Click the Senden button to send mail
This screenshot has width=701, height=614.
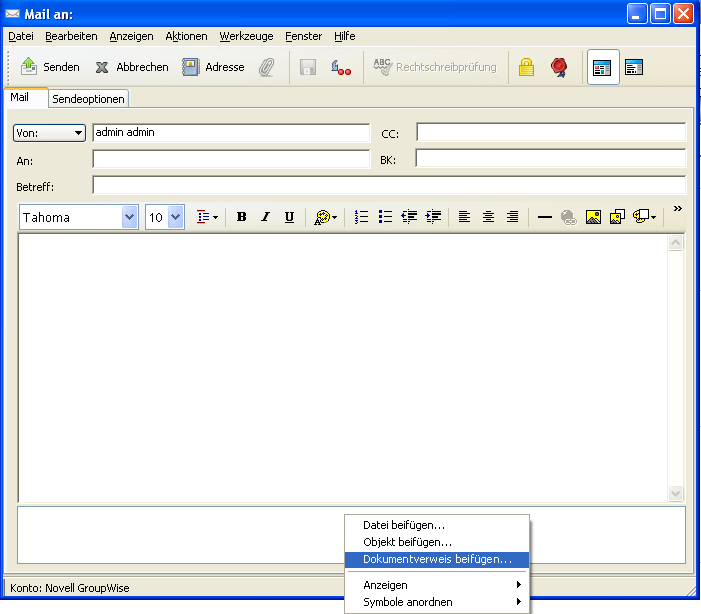coord(50,67)
